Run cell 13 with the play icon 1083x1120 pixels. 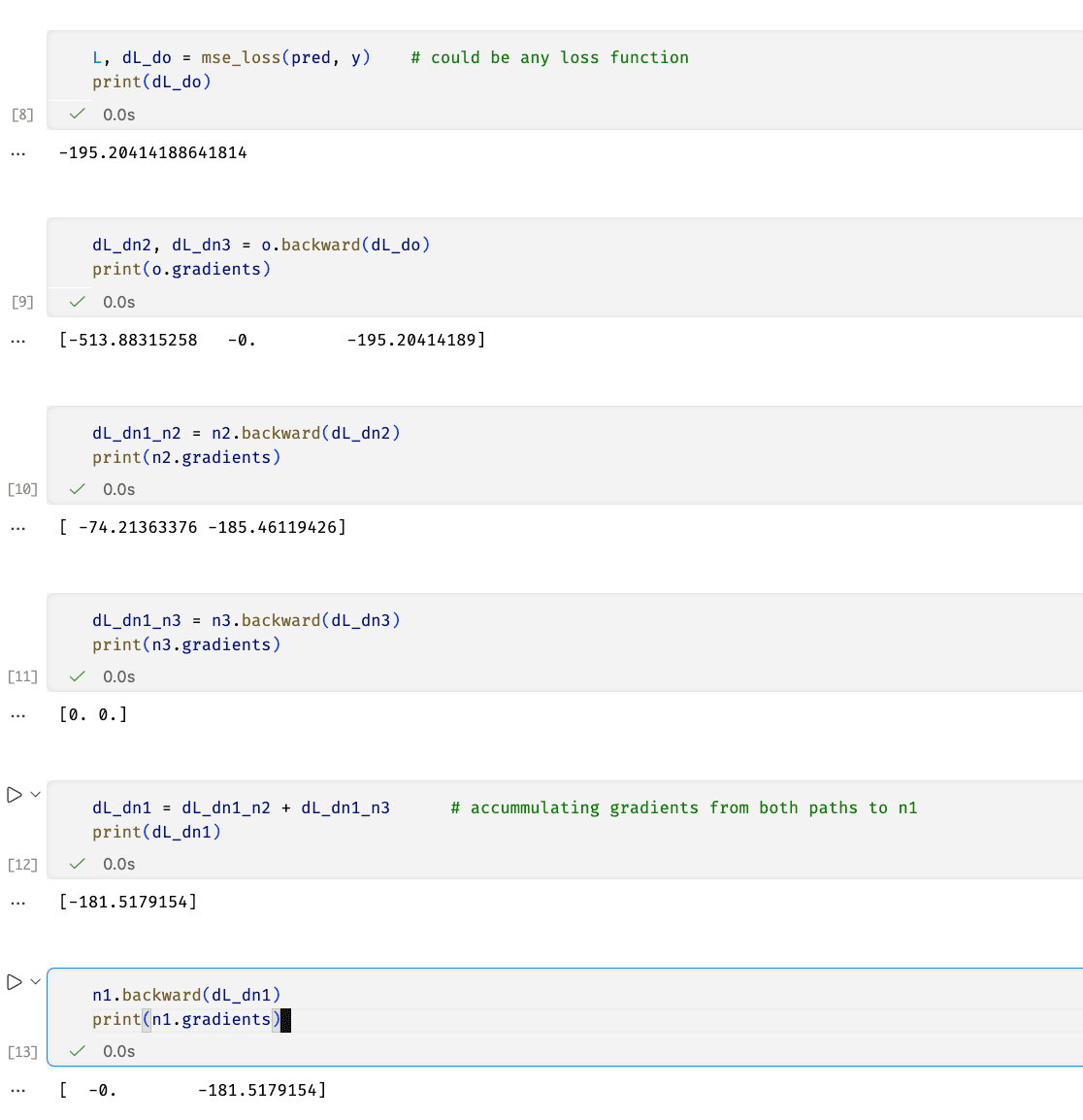(15, 981)
